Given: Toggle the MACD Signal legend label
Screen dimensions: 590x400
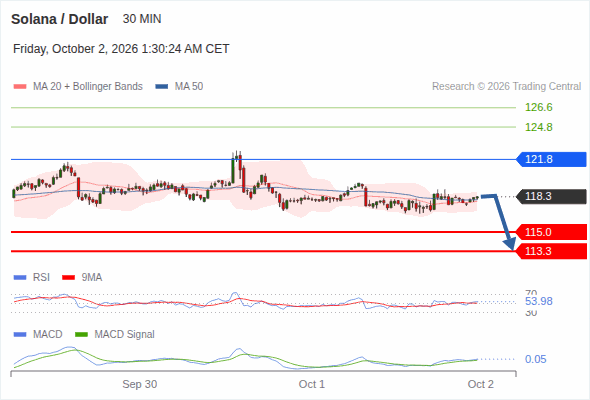Looking at the screenshot, I should [125, 335].
